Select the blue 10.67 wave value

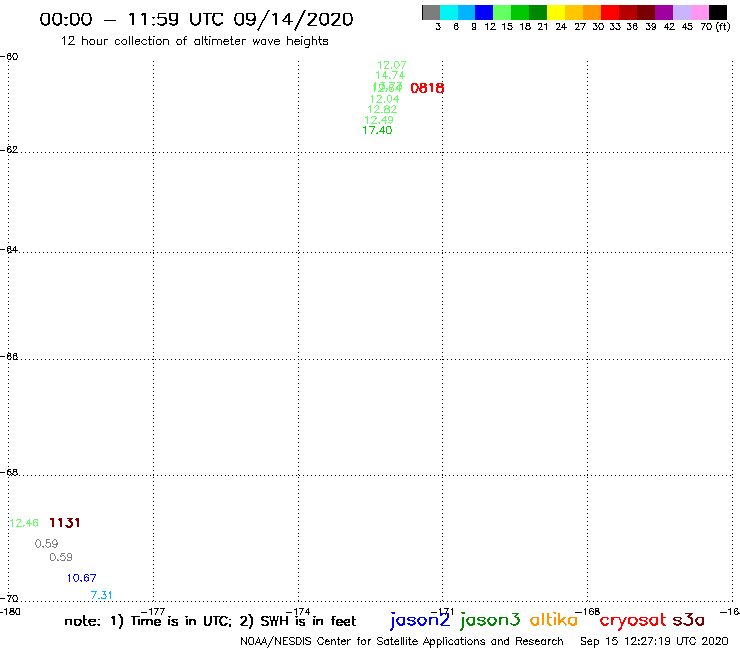click(x=82, y=578)
